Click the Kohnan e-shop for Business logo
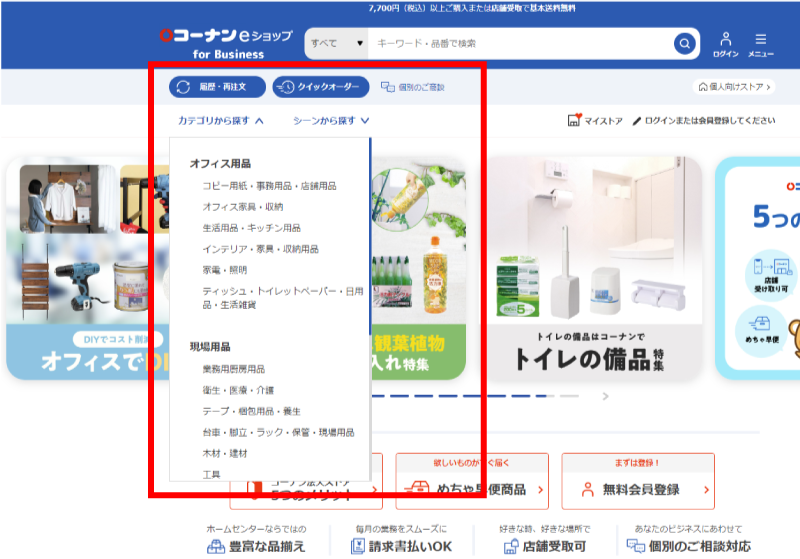The height and width of the screenshot is (559, 800). pyautogui.click(x=225, y=43)
